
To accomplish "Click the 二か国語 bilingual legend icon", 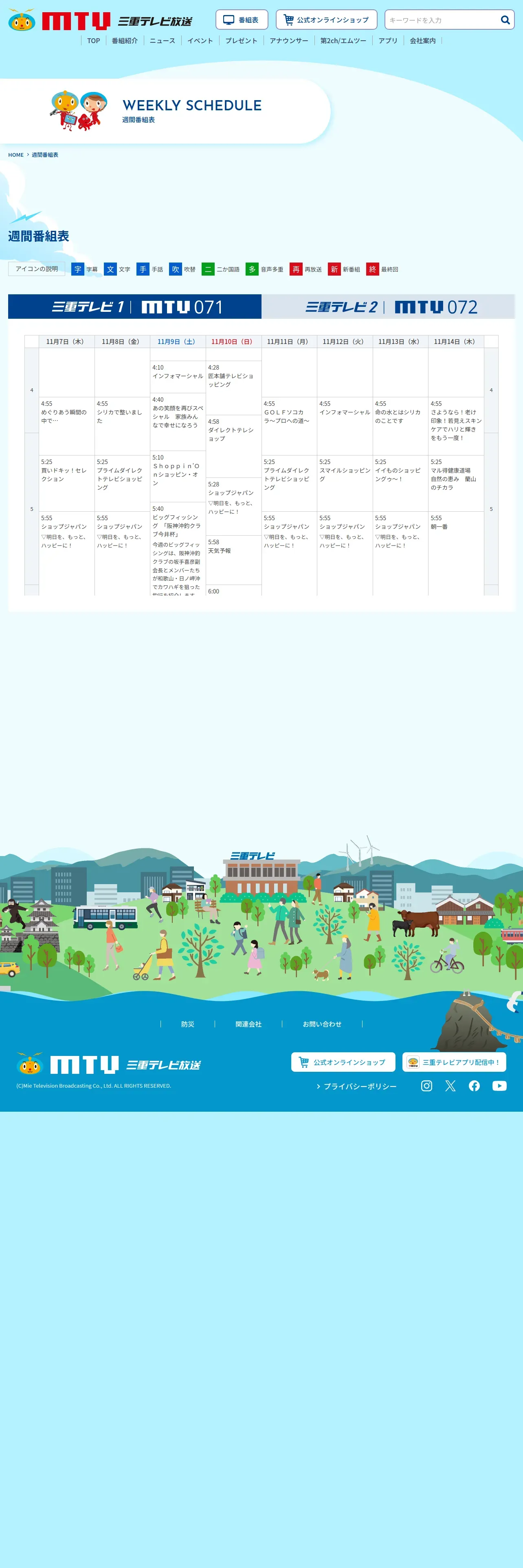I will click(x=208, y=269).
